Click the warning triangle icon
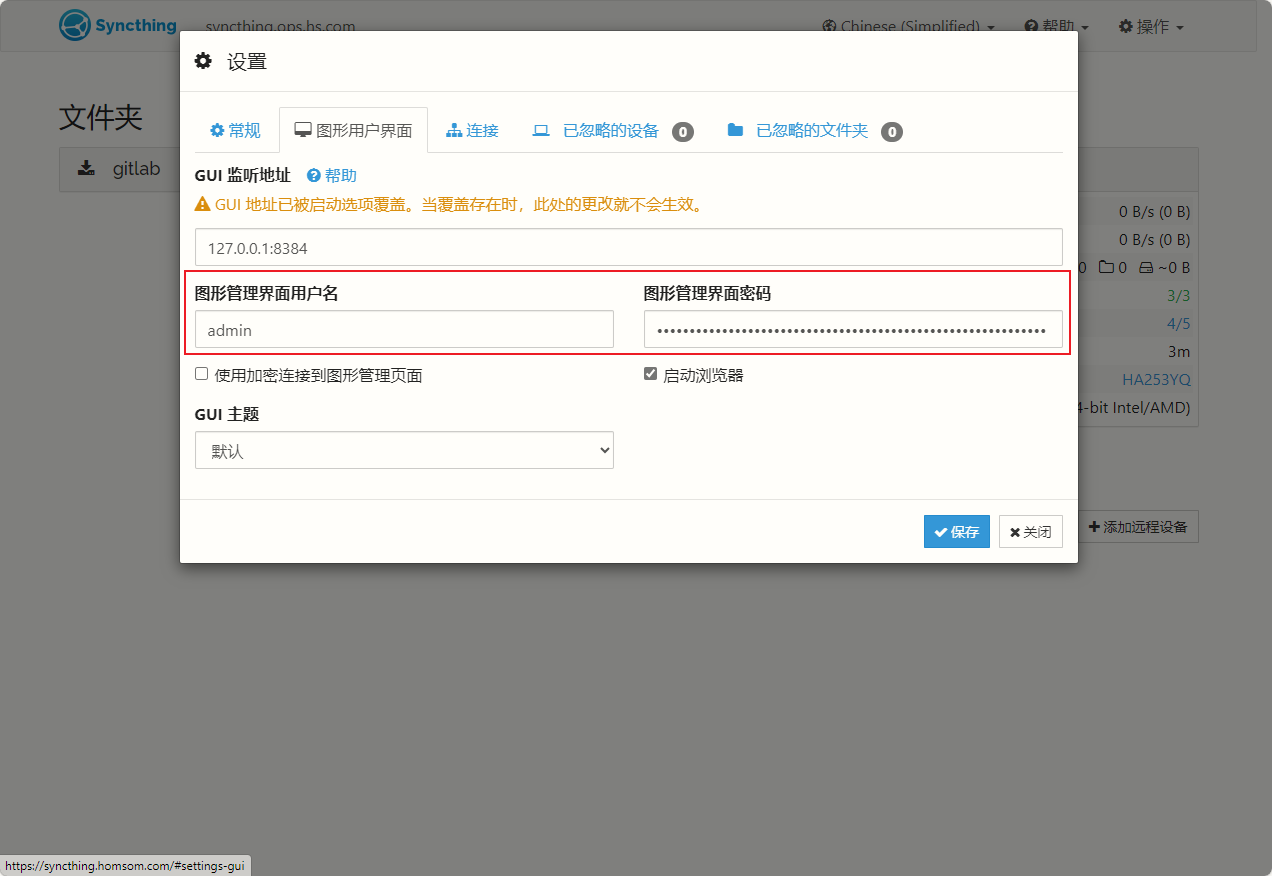The width and height of the screenshot is (1272, 876). [x=202, y=205]
